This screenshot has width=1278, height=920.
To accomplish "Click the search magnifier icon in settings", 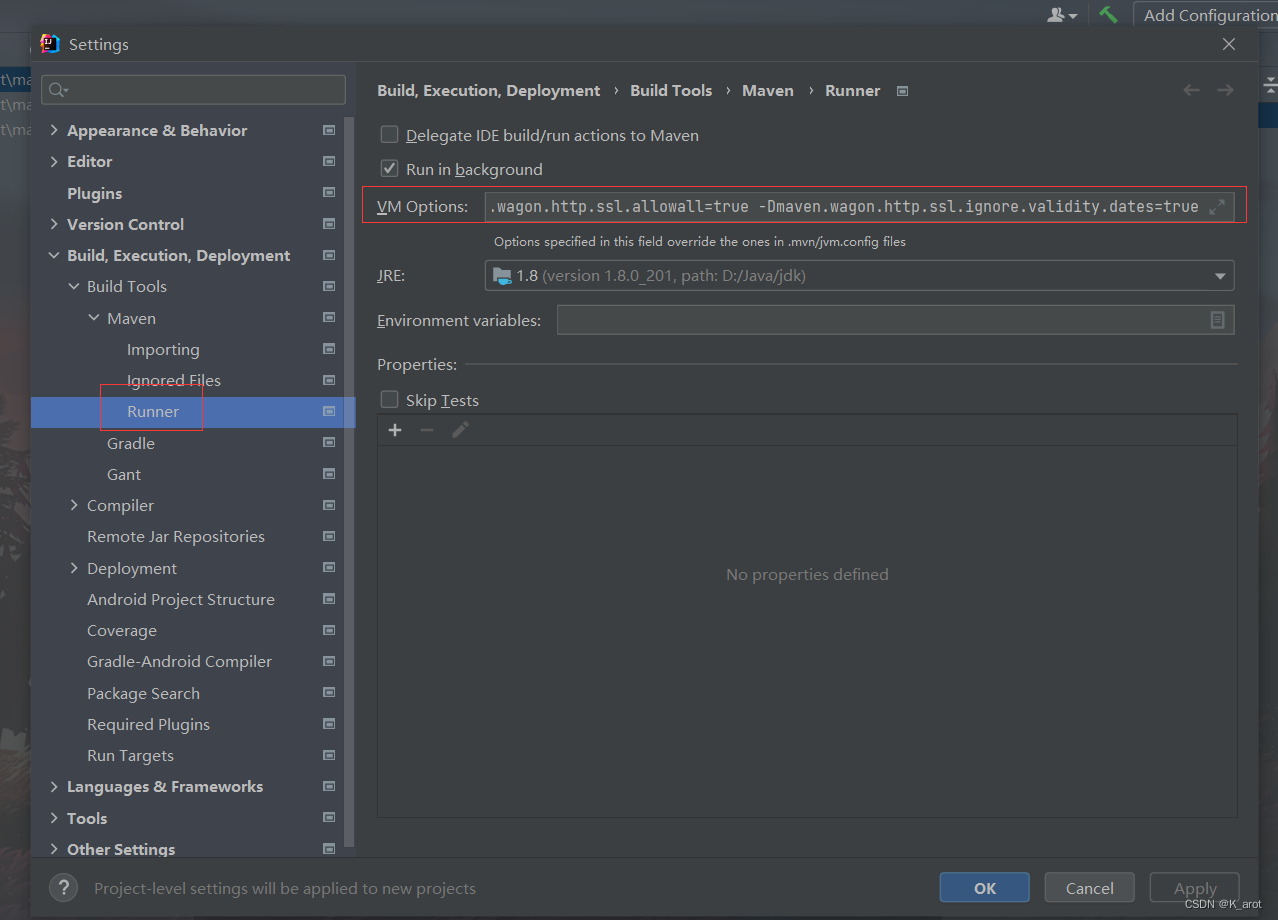I will click(57, 90).
